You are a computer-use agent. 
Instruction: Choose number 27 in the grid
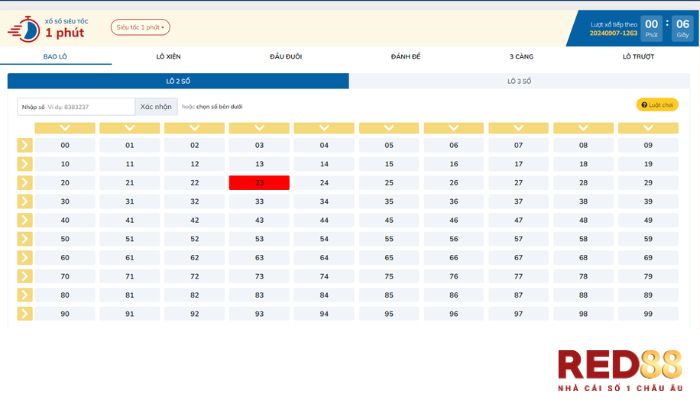[x=518, y=183]
